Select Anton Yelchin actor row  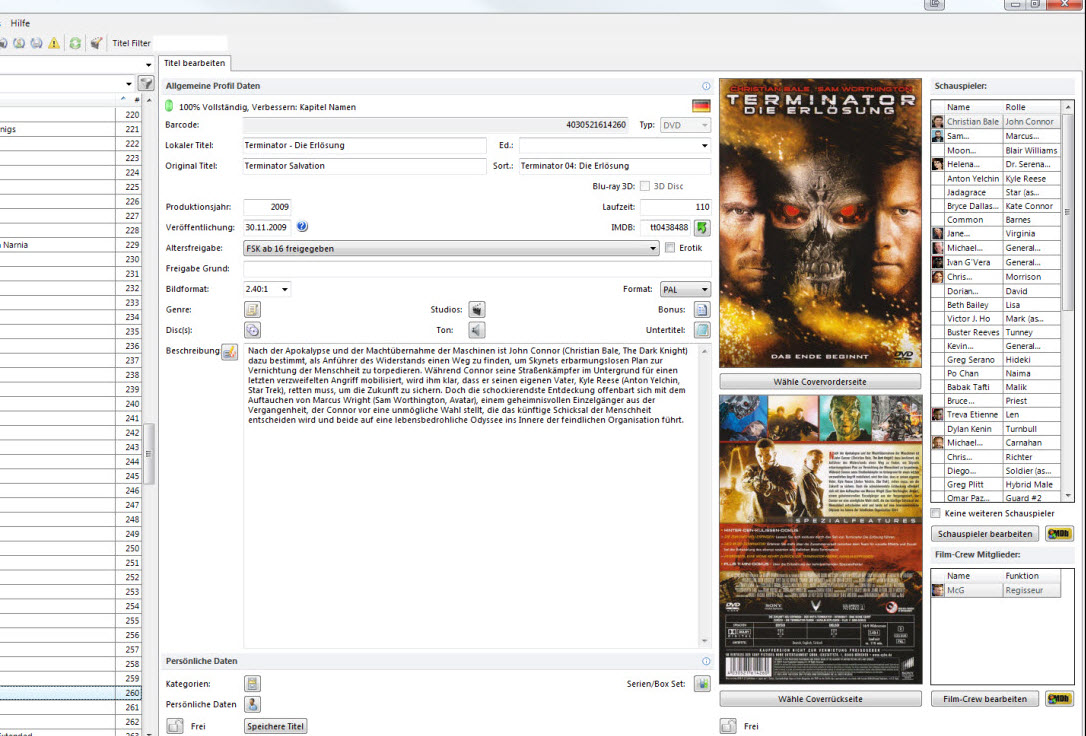[996, 179]
